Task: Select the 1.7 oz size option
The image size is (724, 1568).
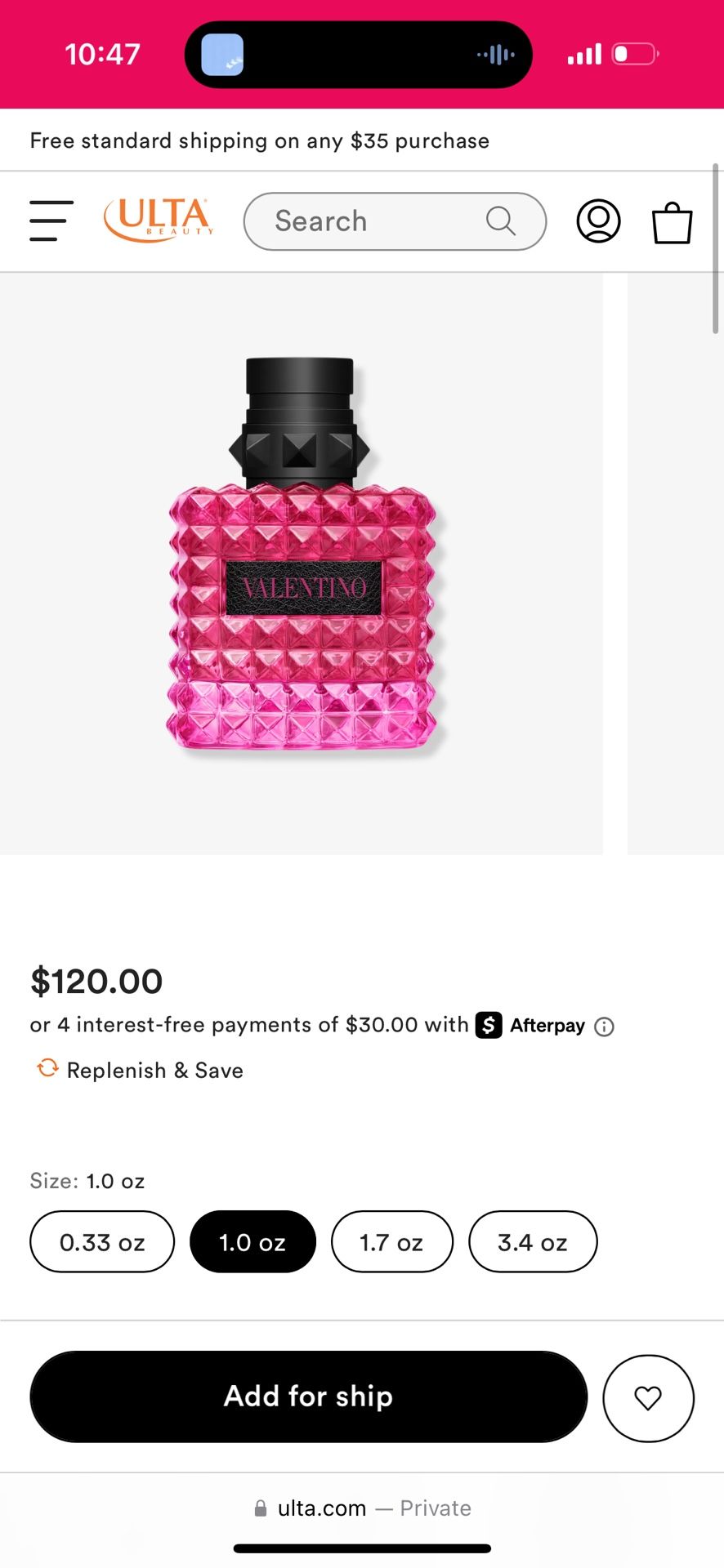Action: tap(391, 1241)
